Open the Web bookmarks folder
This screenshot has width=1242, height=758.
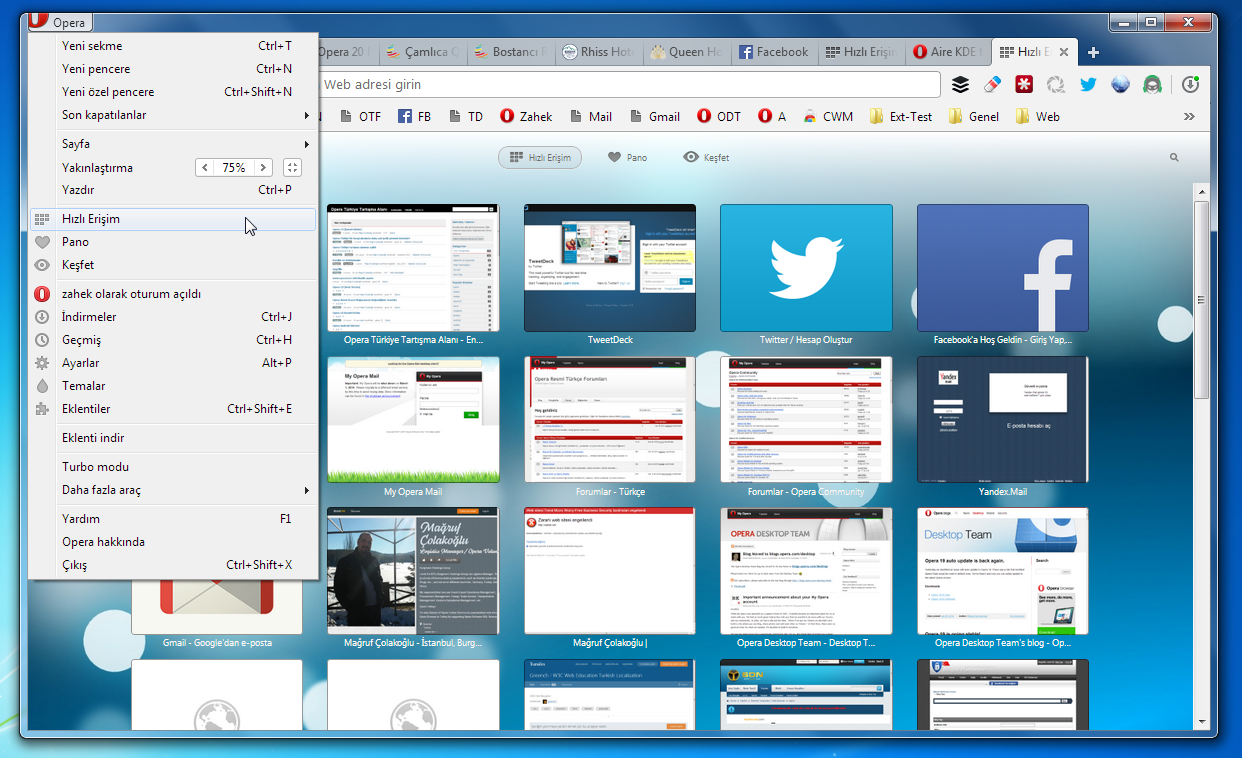pyautogui.click(x=1038, y=117)
